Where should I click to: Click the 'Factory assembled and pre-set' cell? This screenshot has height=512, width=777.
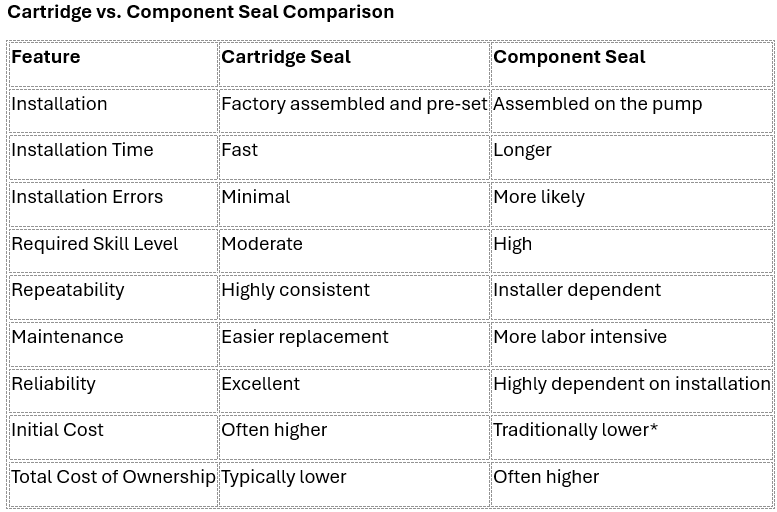[x=354, y=111]
